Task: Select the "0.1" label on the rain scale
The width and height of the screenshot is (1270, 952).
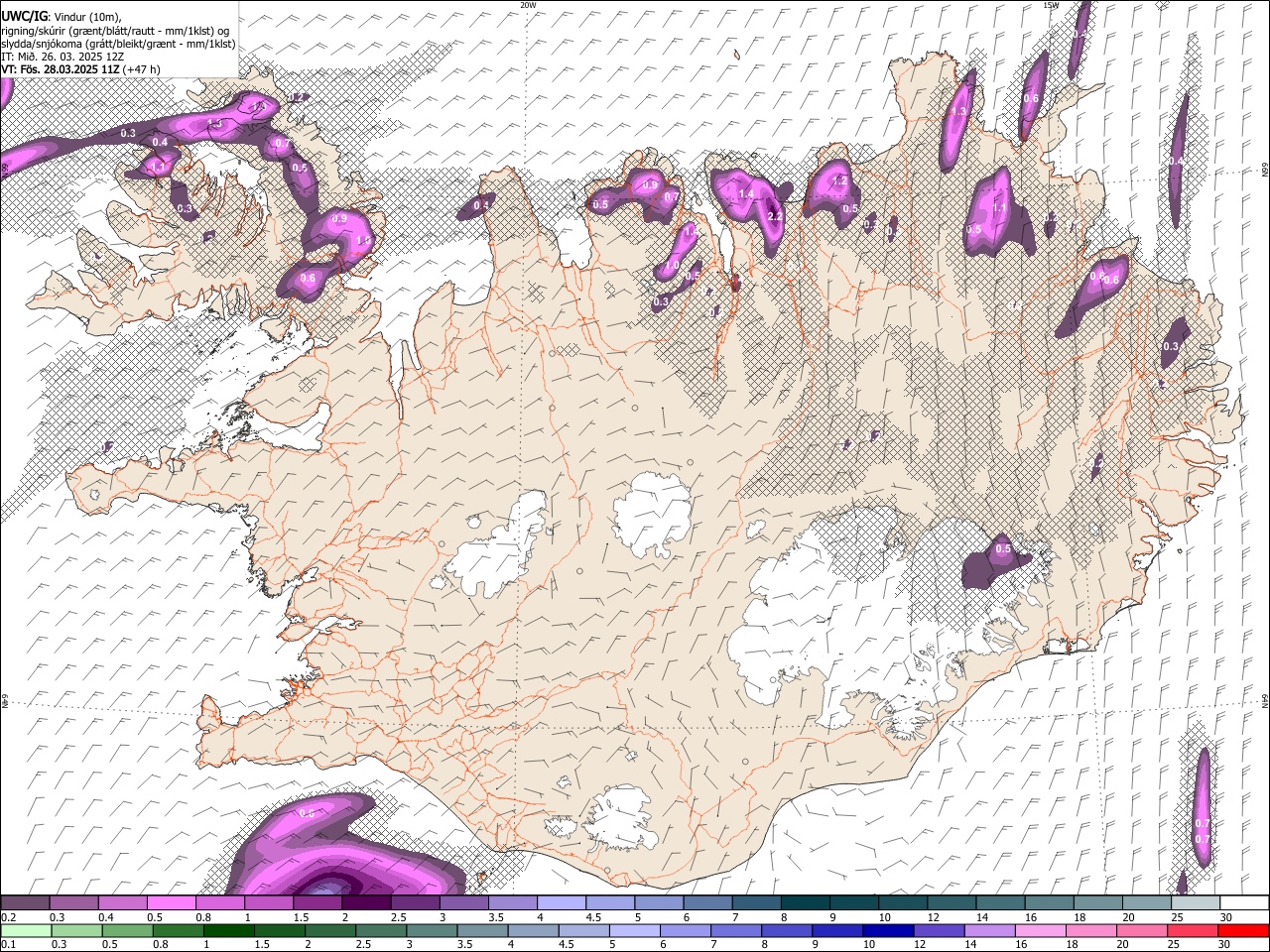Action: (x=9, y=944)
